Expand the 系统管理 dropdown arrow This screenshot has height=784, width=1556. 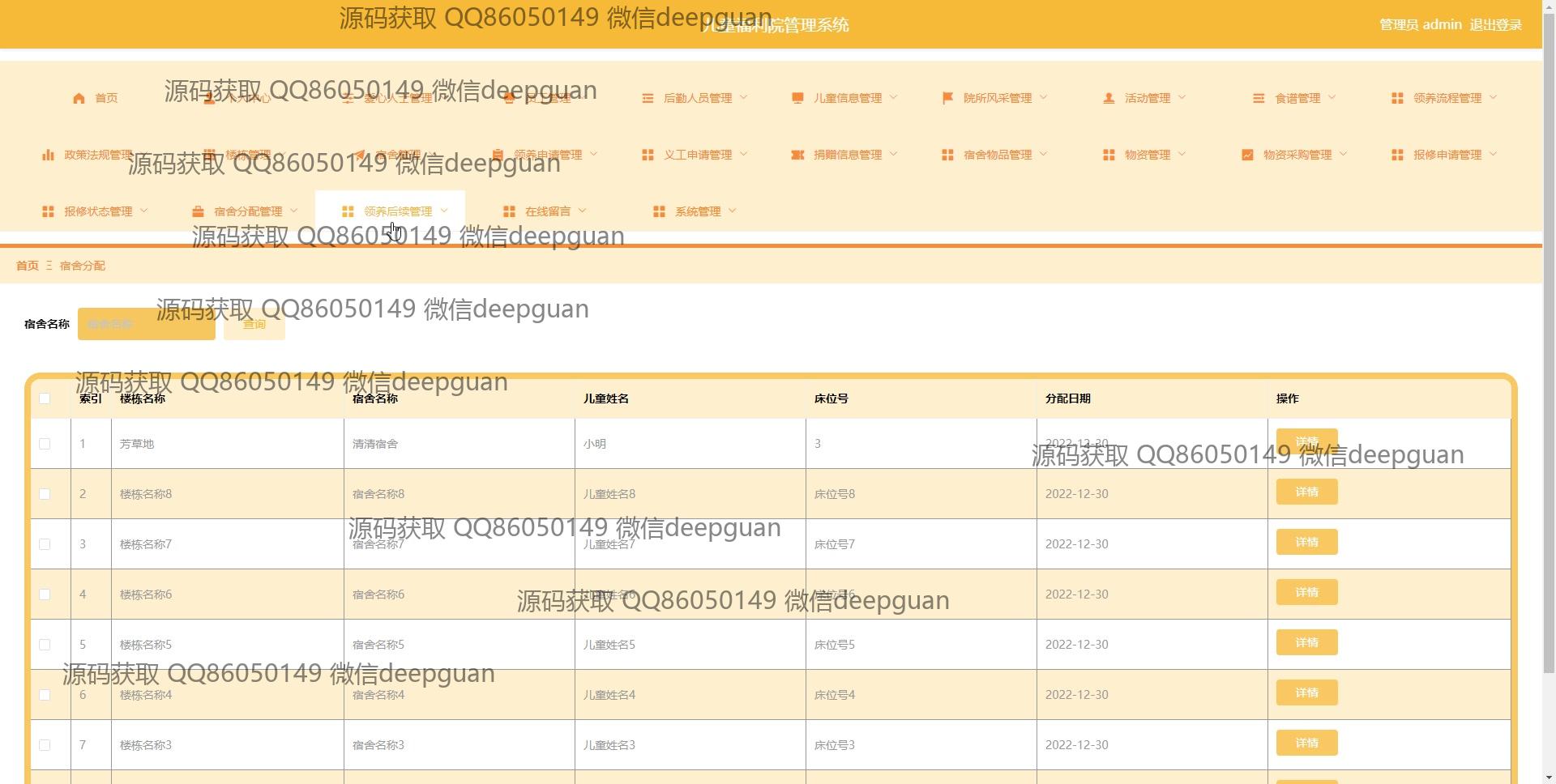(733, 211)
